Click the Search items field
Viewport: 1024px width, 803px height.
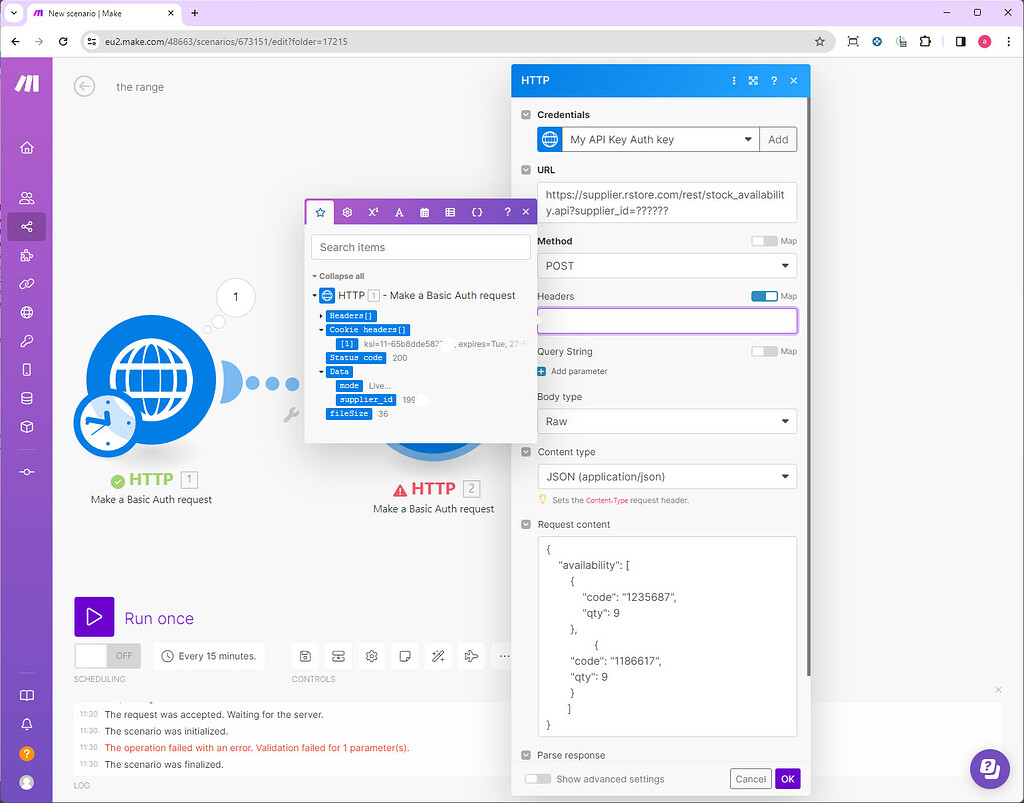[420, 247]
